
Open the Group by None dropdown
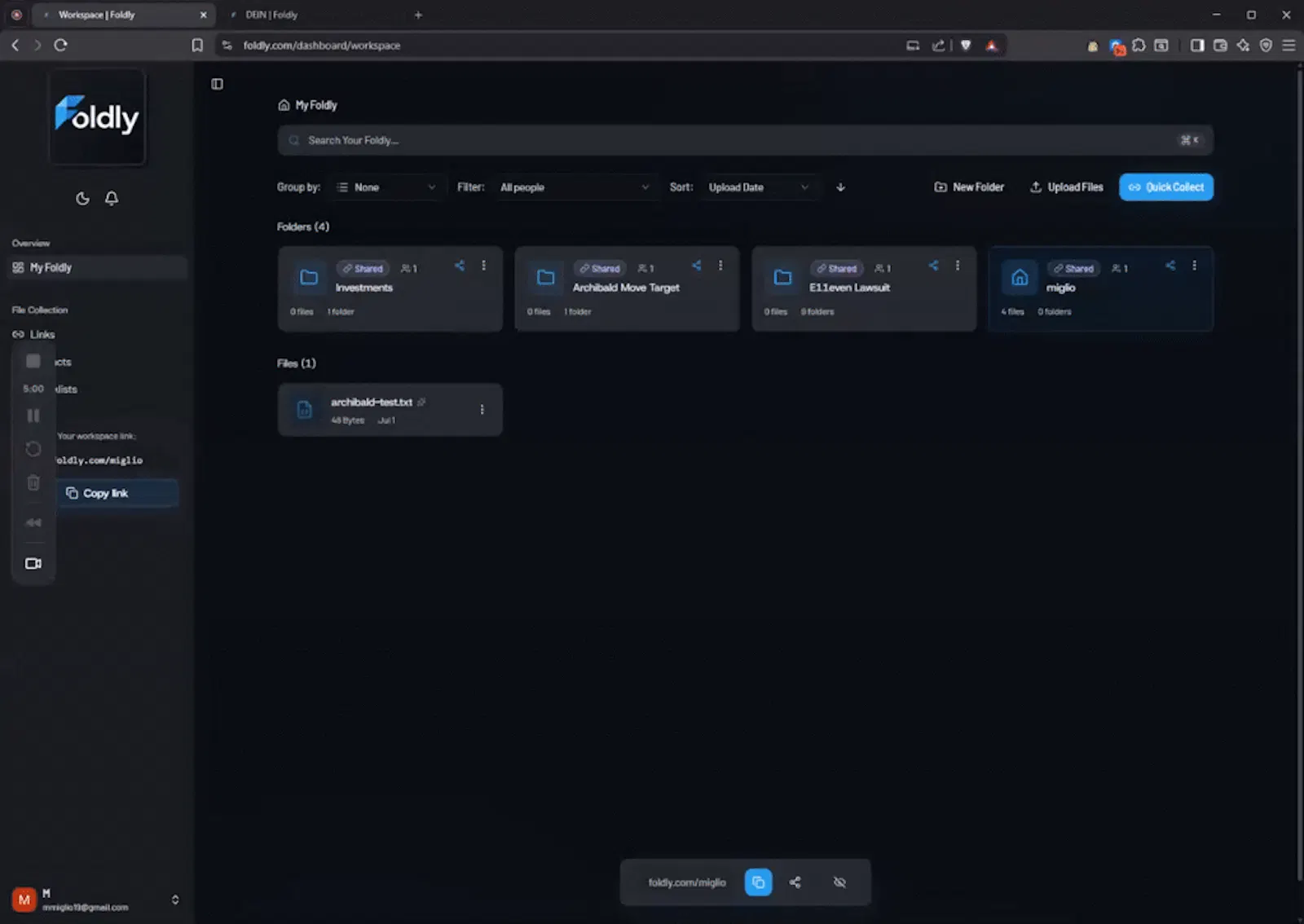(386, 187)
